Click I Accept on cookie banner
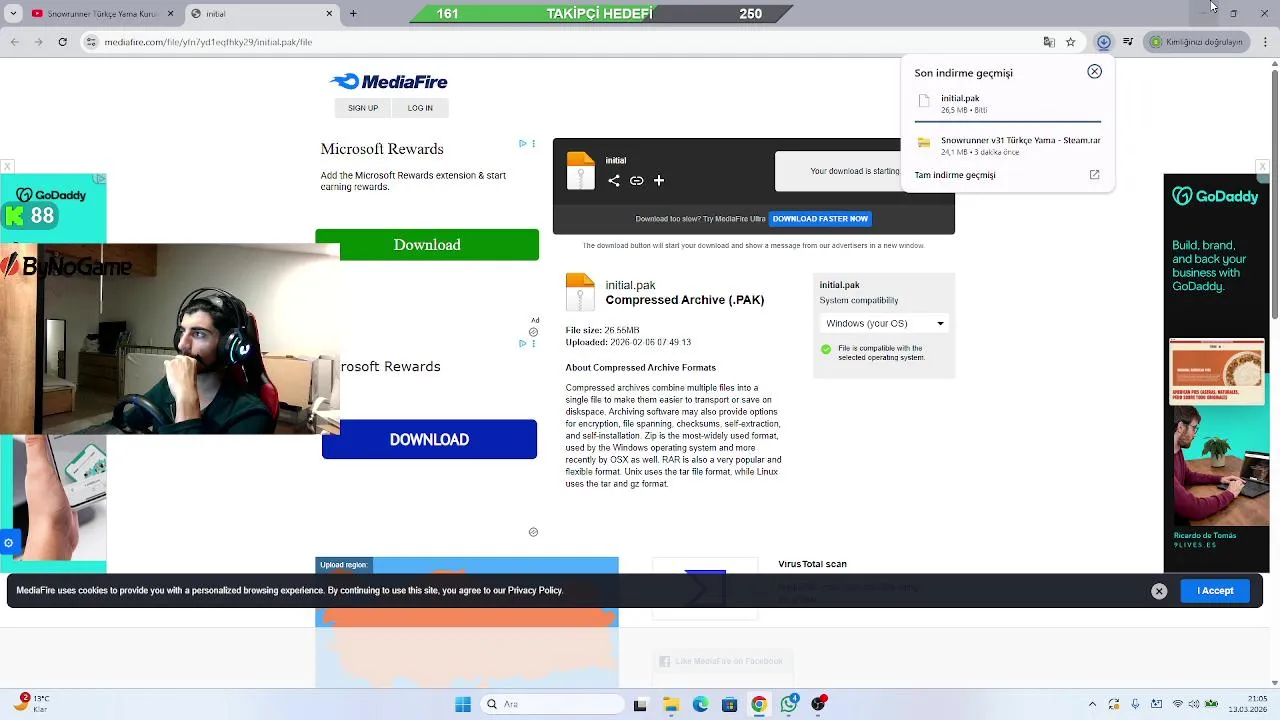The height and width of the screenshot is (720, 1280). (x=1215, y=591)
